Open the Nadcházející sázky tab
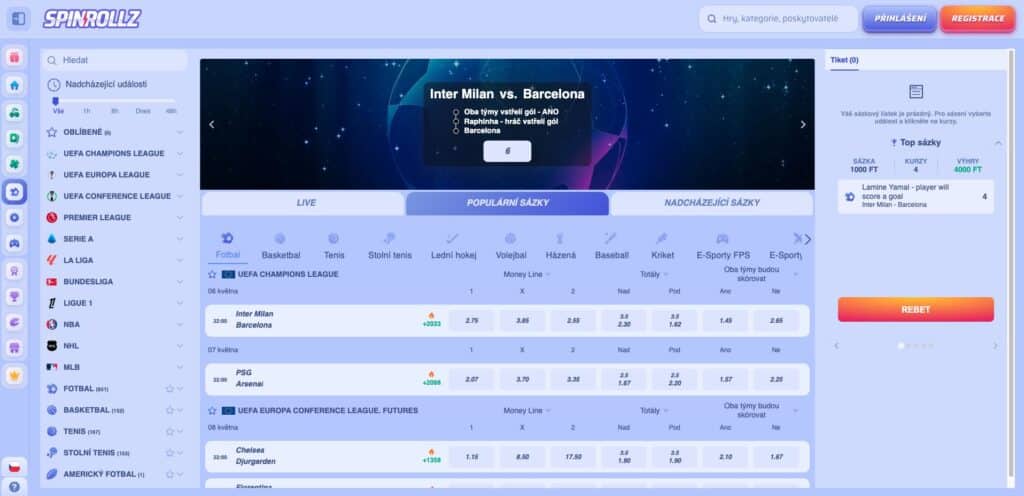 711,203
